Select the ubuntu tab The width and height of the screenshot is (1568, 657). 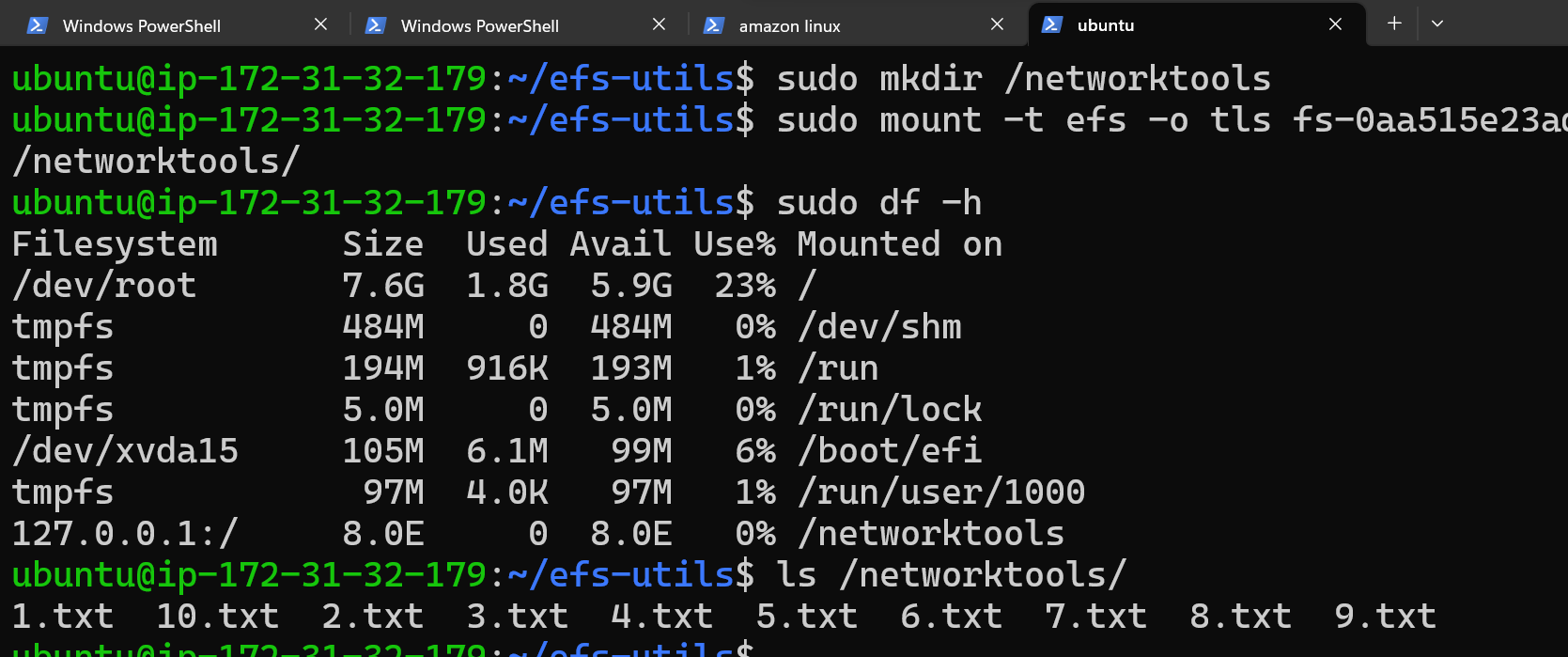pyautogui.click(x=1198, y=24)
